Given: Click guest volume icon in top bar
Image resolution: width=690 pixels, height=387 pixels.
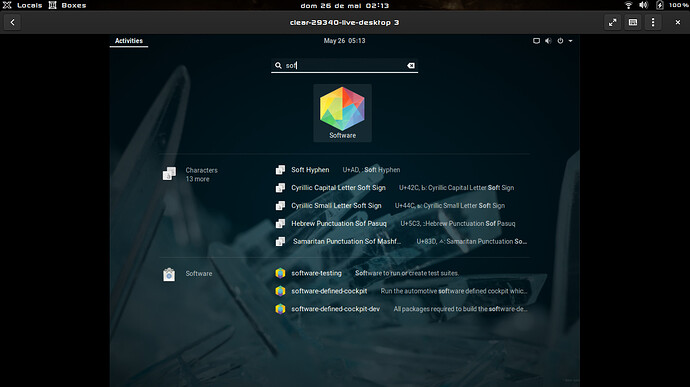Looking at the screenshot, I should tap(548, 41).
